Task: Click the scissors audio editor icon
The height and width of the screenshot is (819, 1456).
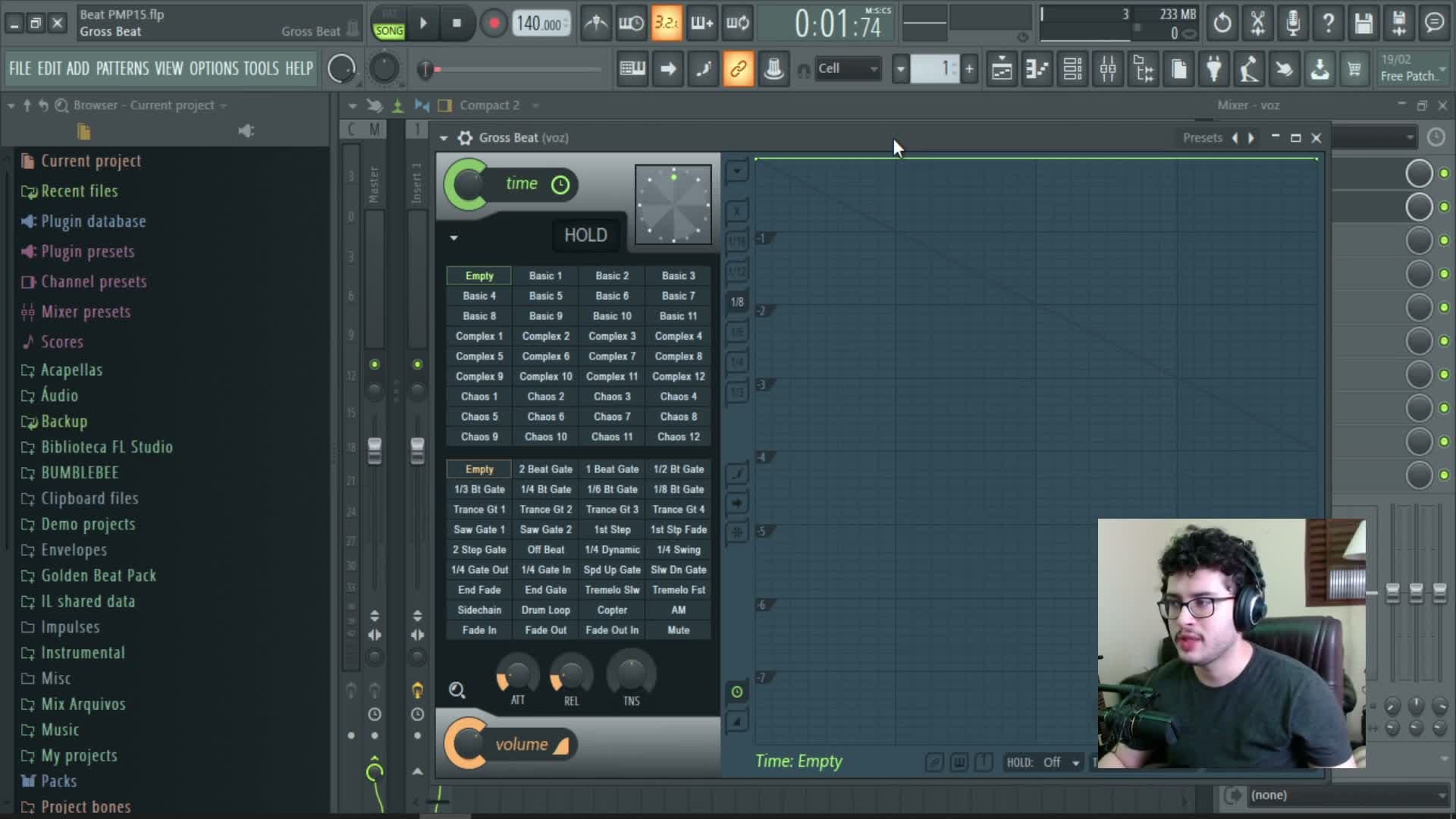Action: click(1257, 24)
